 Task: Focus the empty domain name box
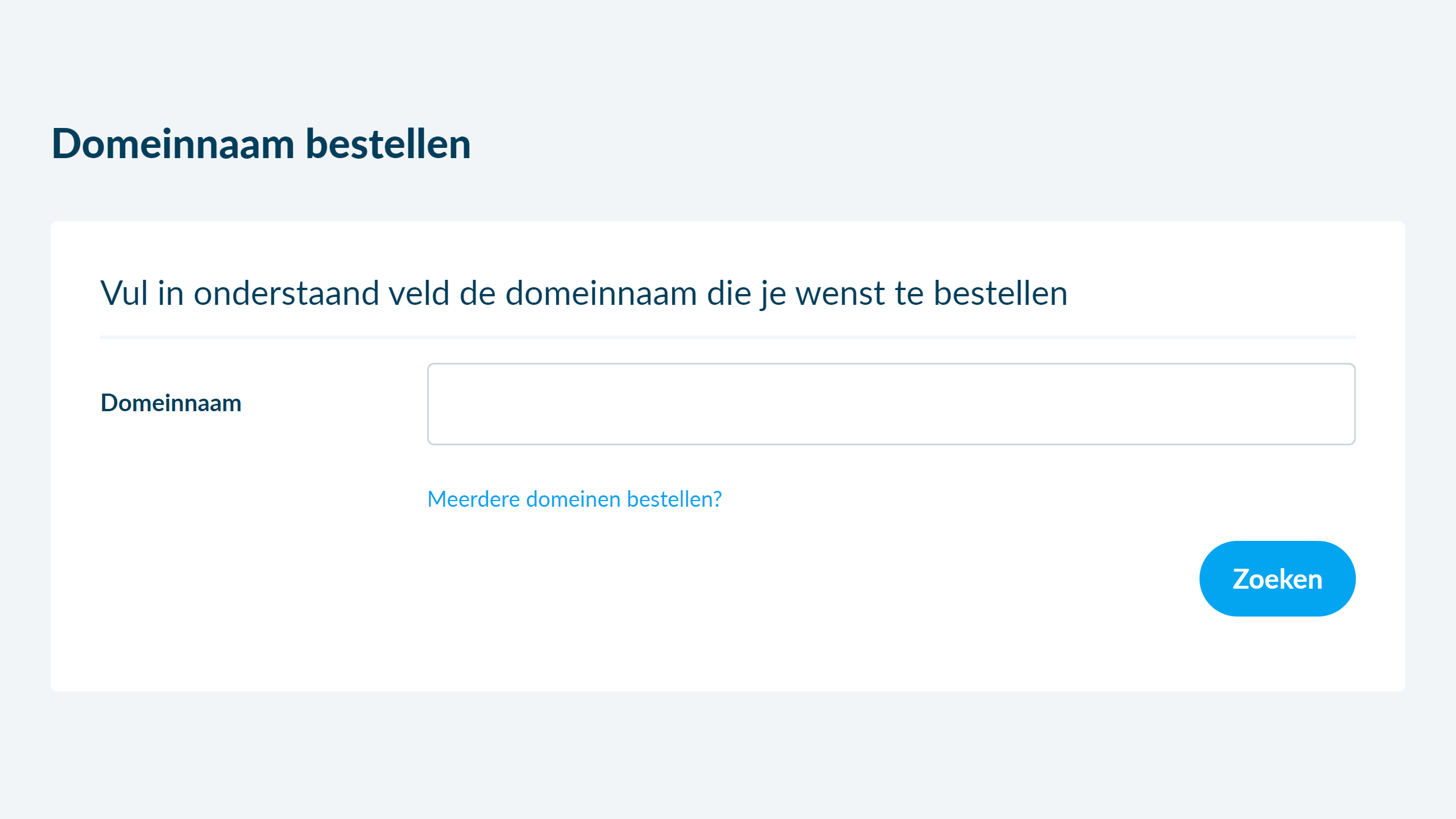(x=891, y=404)
